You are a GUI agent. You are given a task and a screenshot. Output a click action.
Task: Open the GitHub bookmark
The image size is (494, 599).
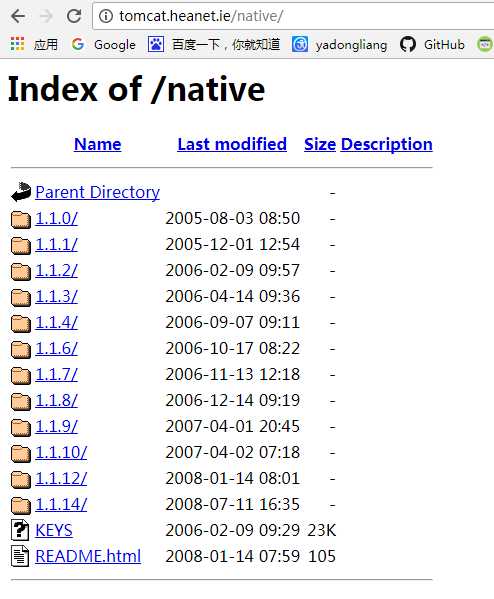click(432, 45)
